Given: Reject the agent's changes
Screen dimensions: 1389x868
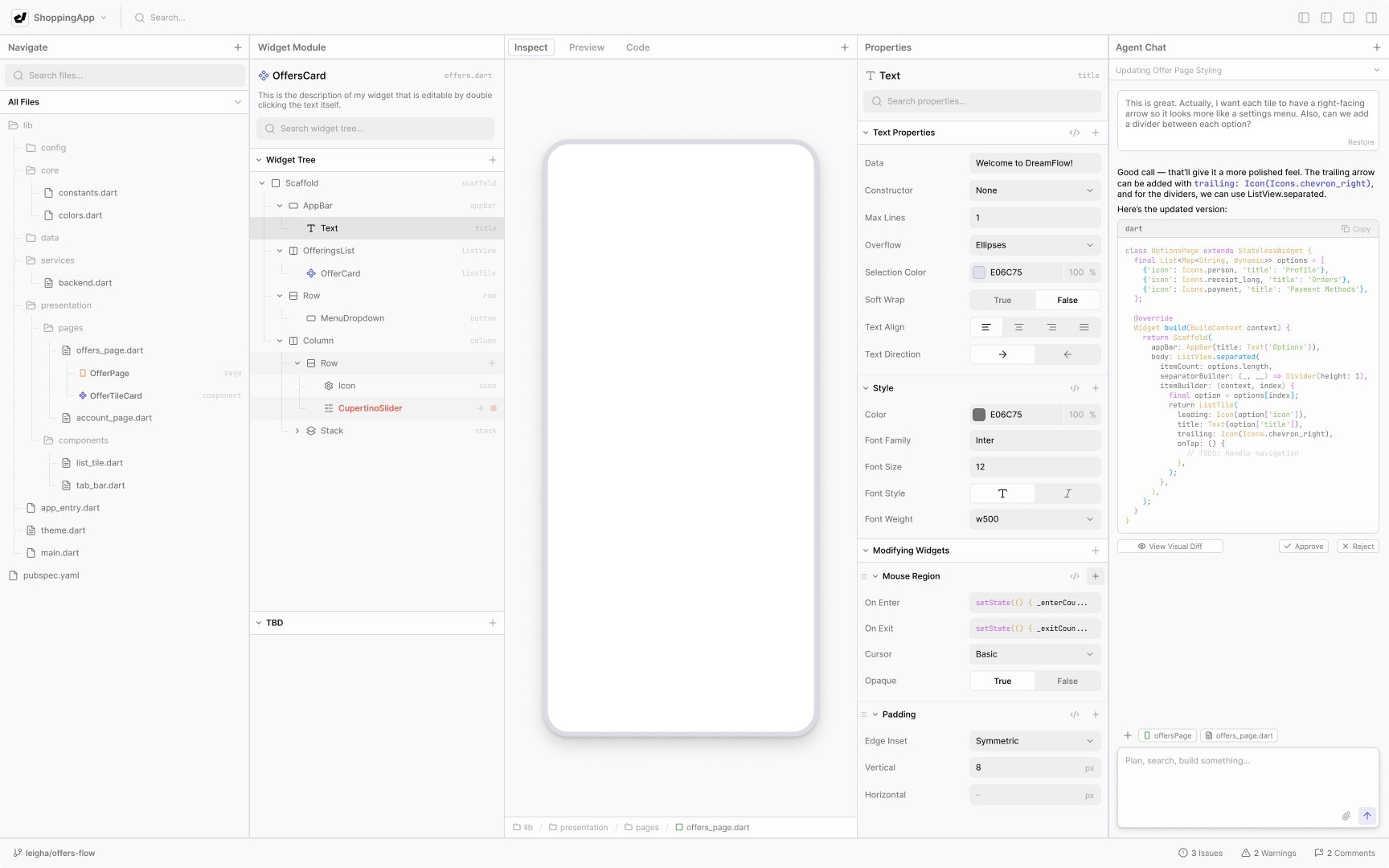Looking at the screenshot, I should tap(1358, 547).
